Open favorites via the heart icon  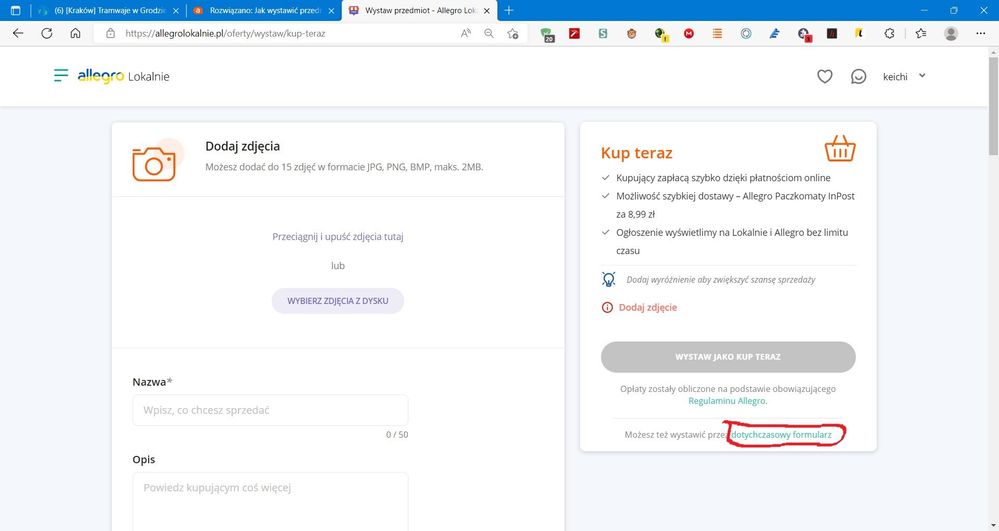824,76
